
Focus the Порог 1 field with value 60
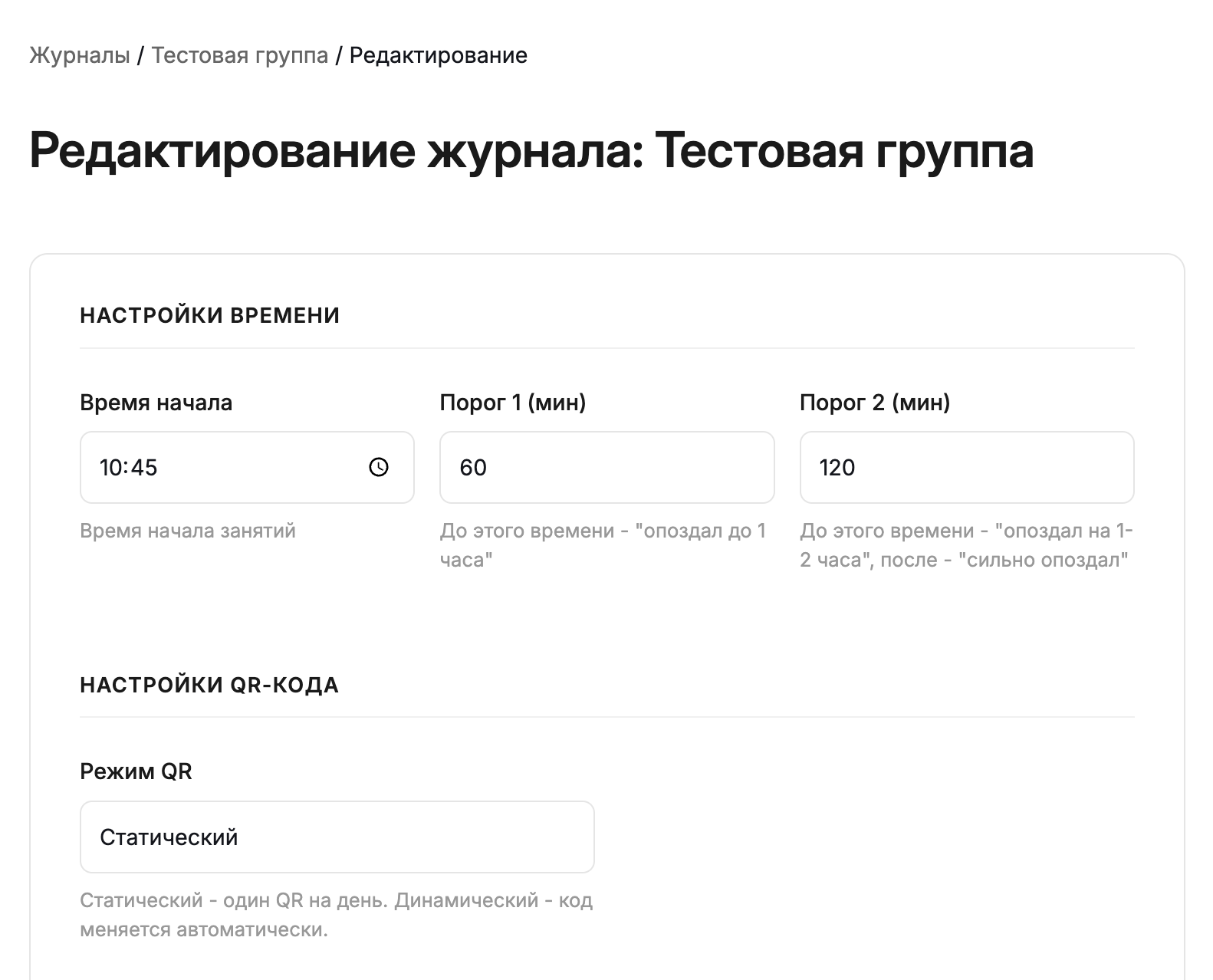pyautogui.click(x=606, y=467)
